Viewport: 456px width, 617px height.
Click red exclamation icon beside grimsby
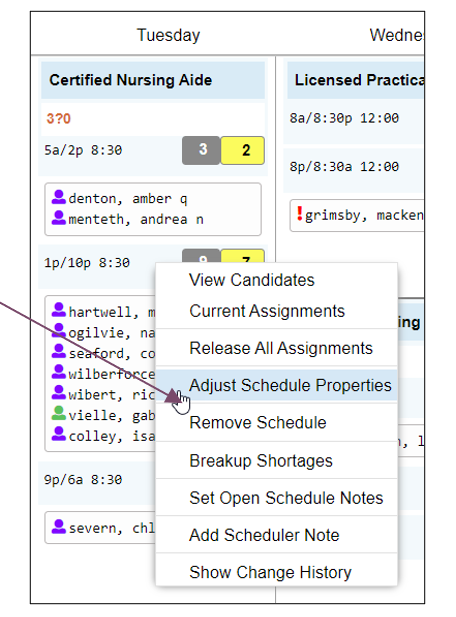(x=300, y=214)
